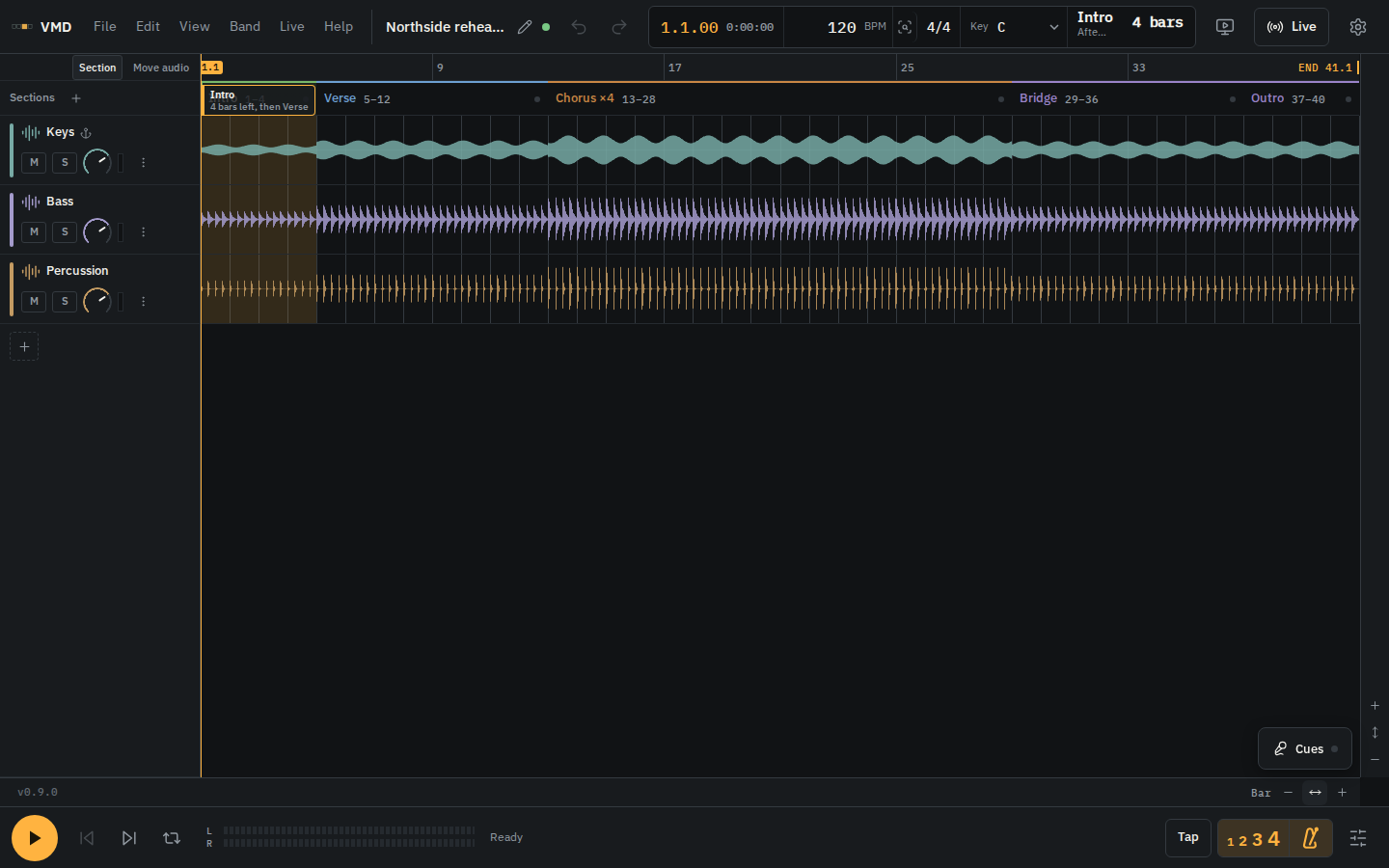Open Bass track more options menu

143,232
